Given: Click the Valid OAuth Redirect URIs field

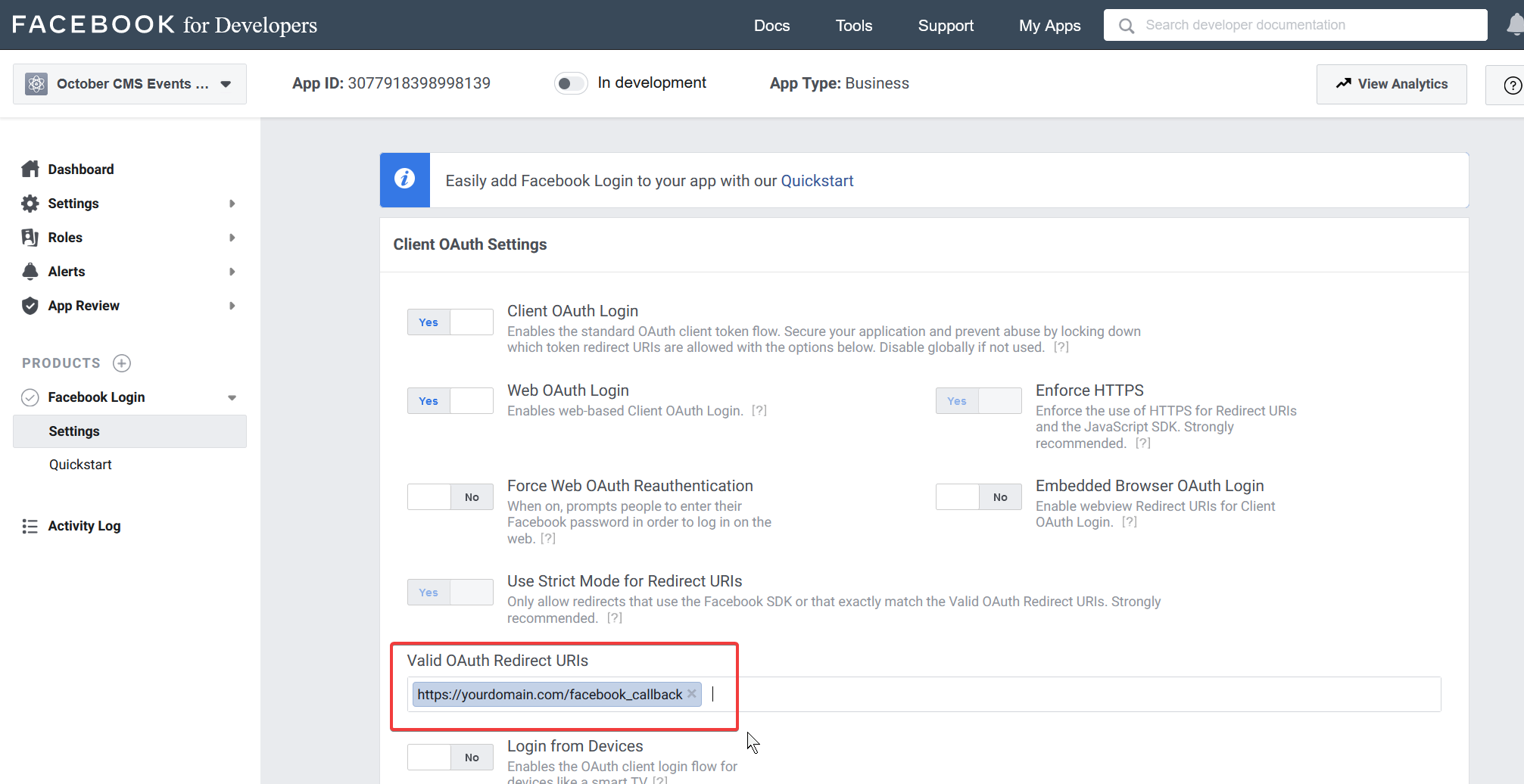Looking at the screenshot, I should 924,694.
